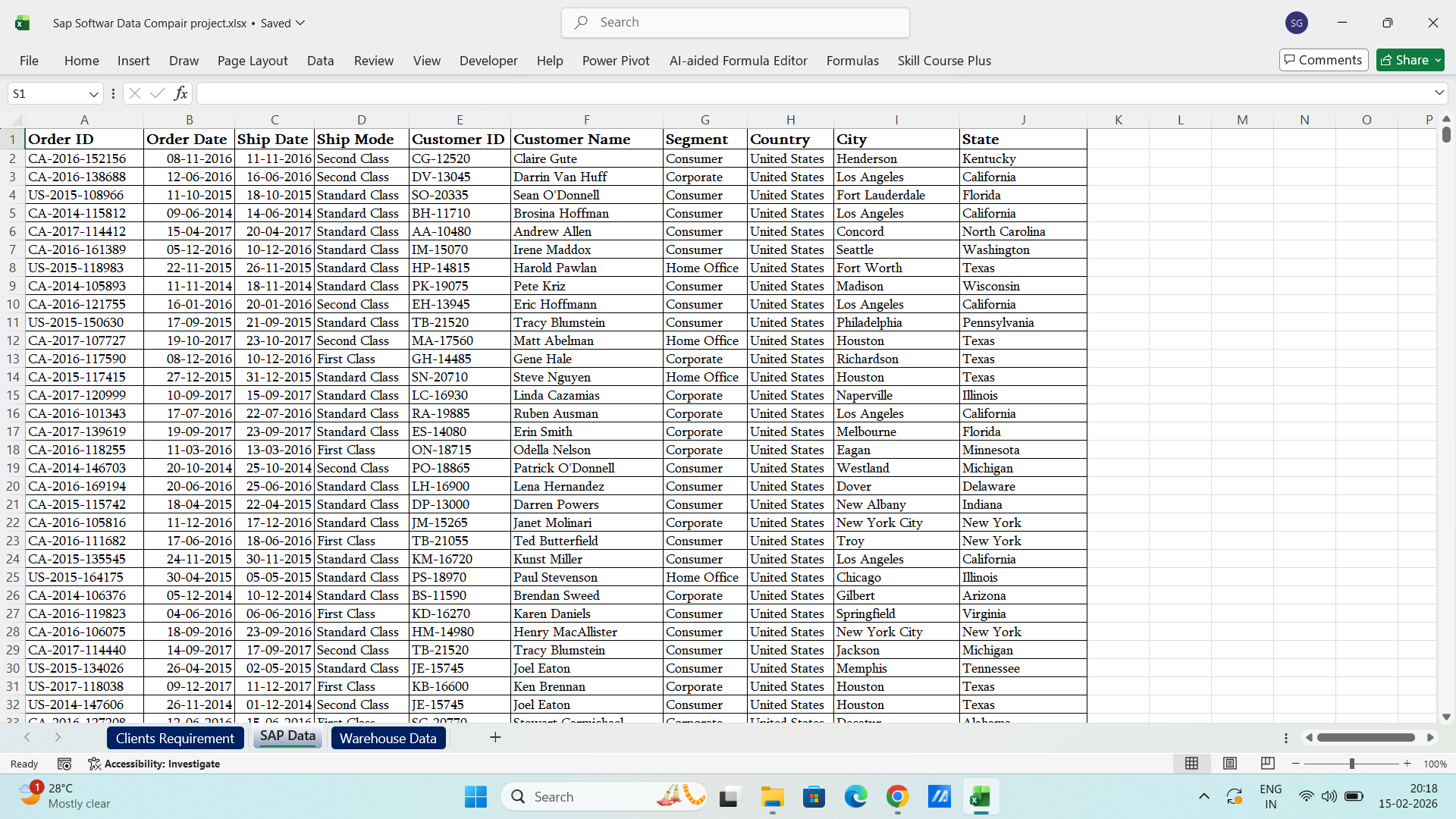Switch to Page Break Preview view

[1267, 764]
